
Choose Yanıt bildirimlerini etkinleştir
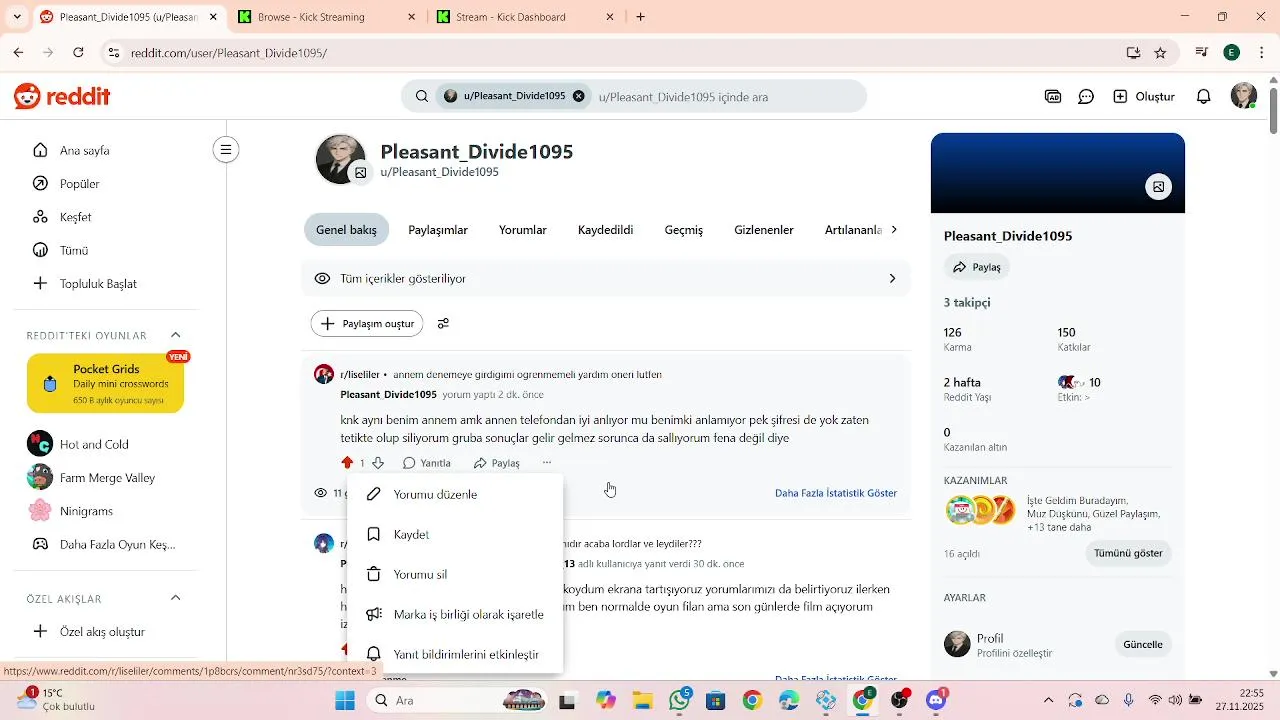(455, 654)
